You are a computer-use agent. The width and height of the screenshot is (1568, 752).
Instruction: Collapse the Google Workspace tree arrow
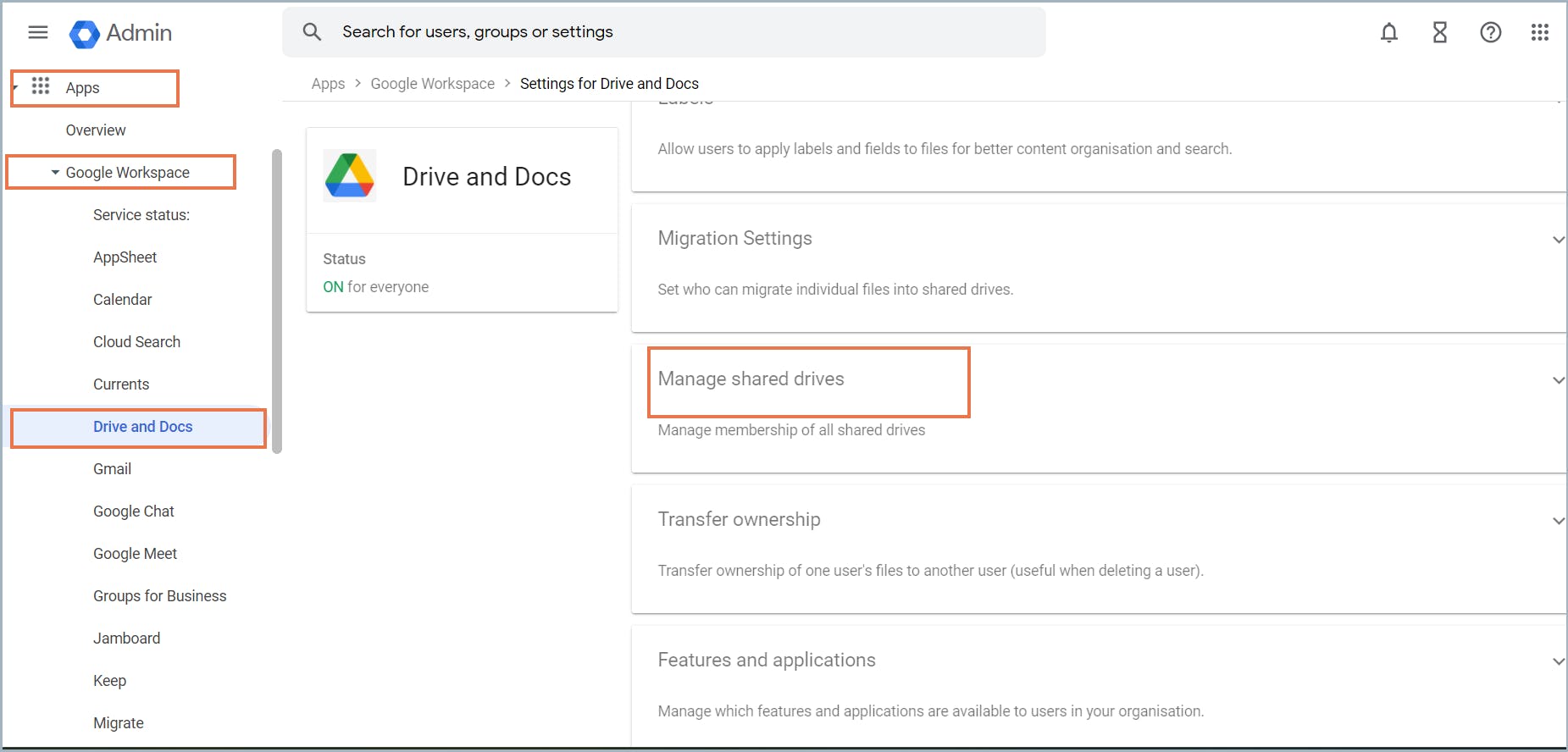point(55,172)
